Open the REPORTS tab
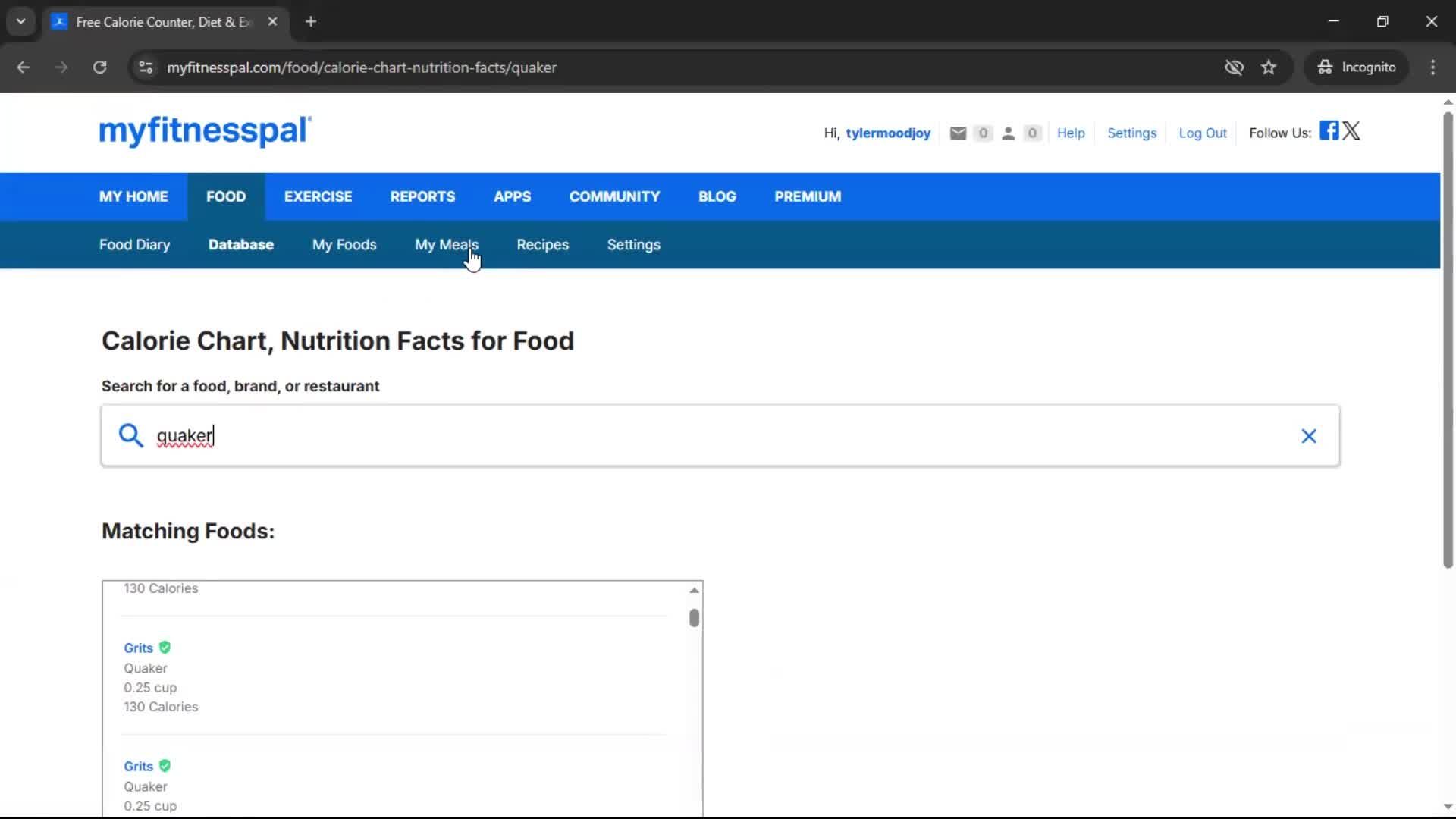The image size is (1456, 819). 422,196
